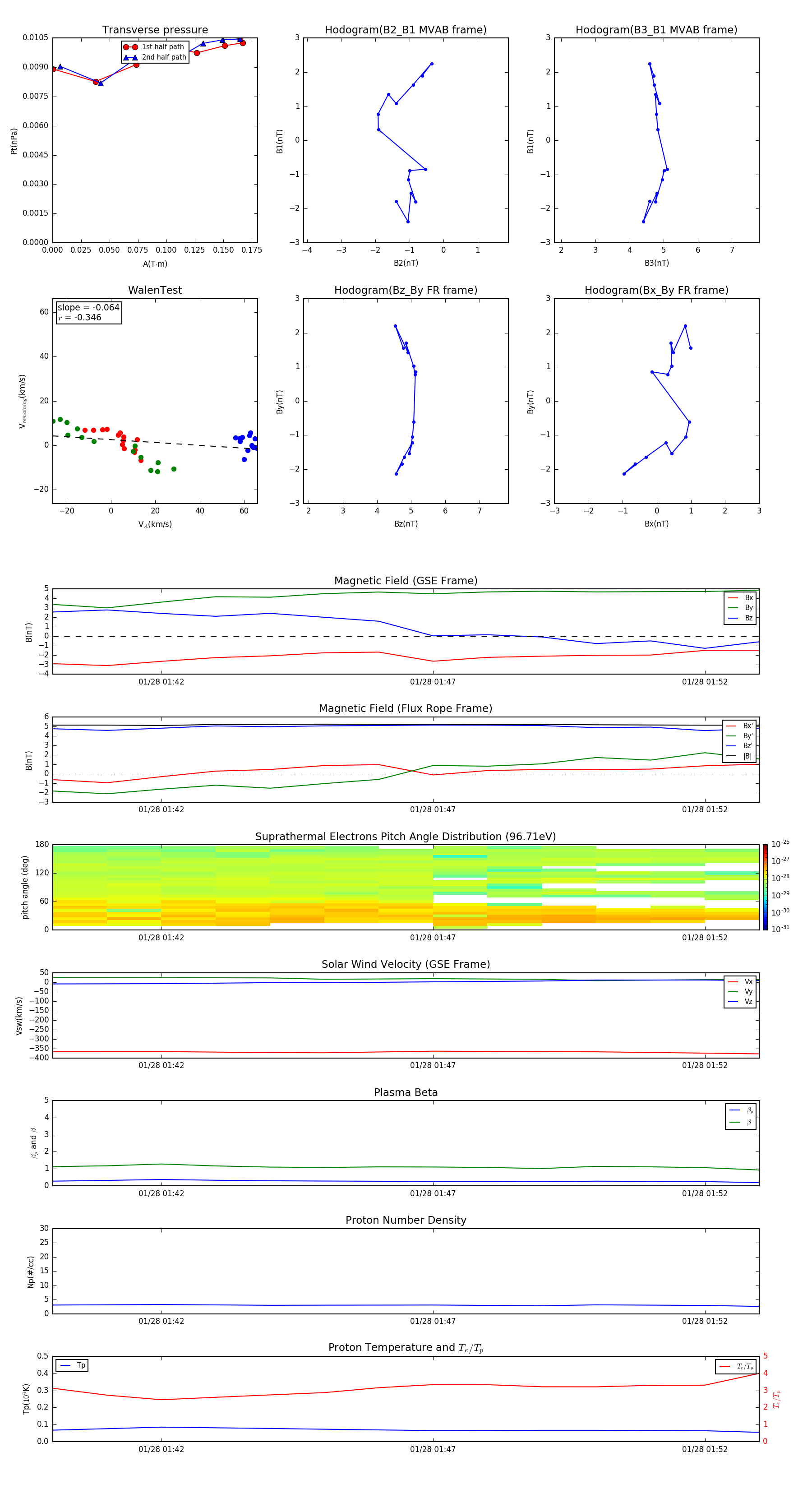Click the "pitch angle (deg)" axis label

click(x=25, y=887)
